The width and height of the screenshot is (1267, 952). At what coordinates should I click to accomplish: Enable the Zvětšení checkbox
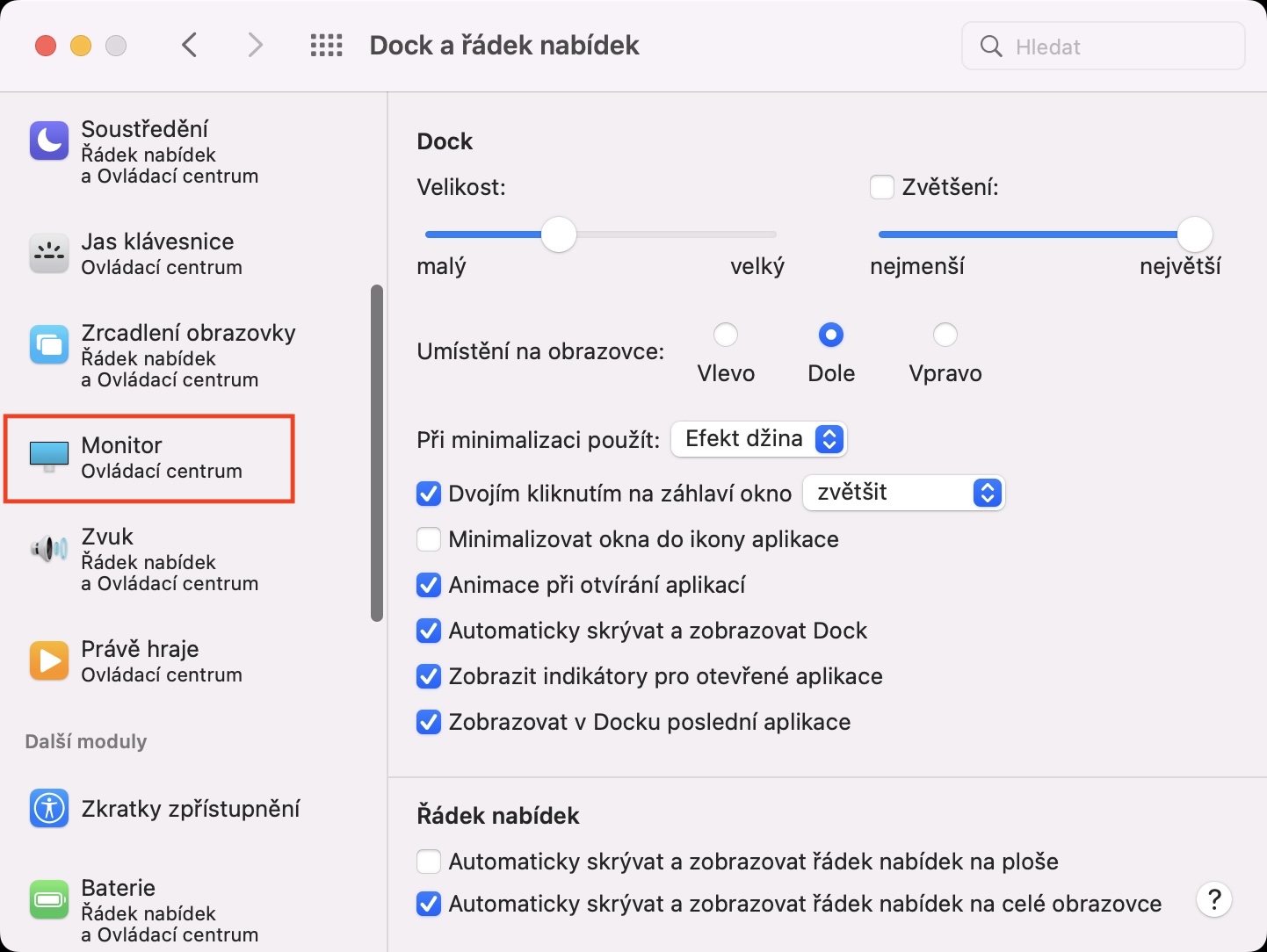tap(882, 187)
